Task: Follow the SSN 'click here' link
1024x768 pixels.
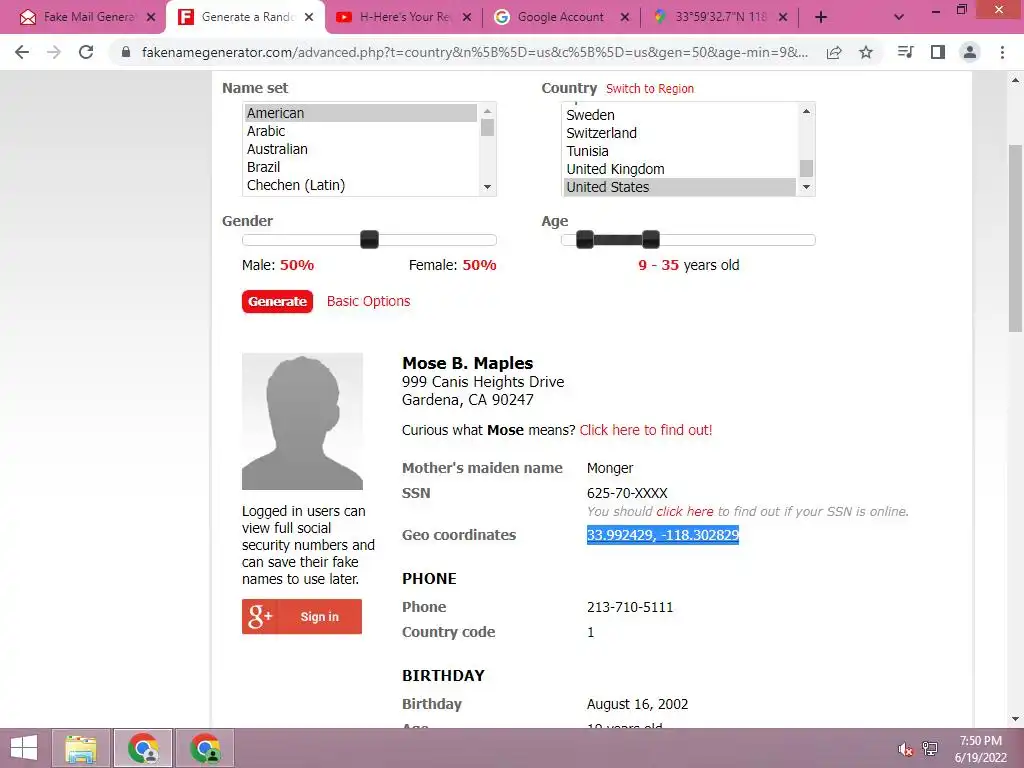Action: pyautogui.click(x=684, y=511)
